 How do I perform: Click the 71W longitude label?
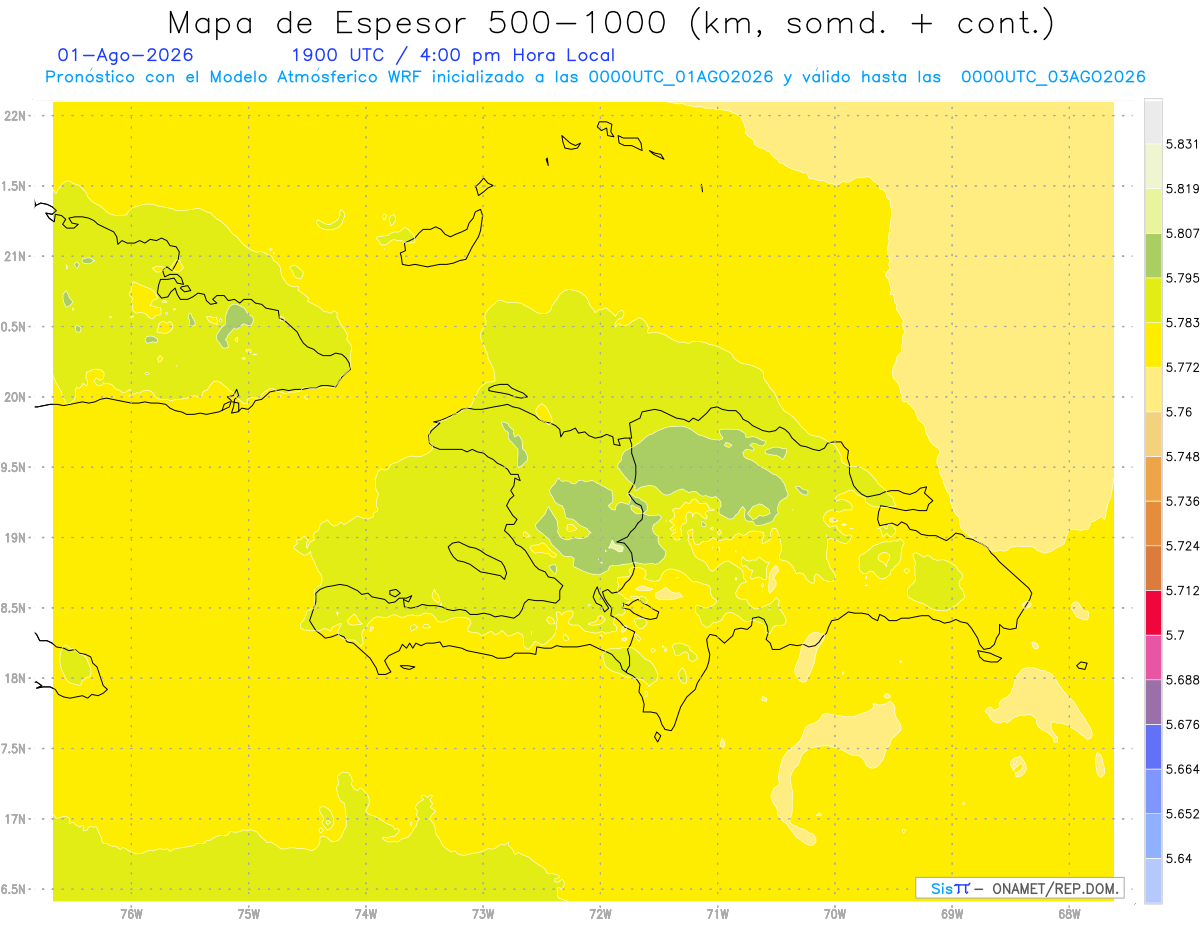(717, 914)
